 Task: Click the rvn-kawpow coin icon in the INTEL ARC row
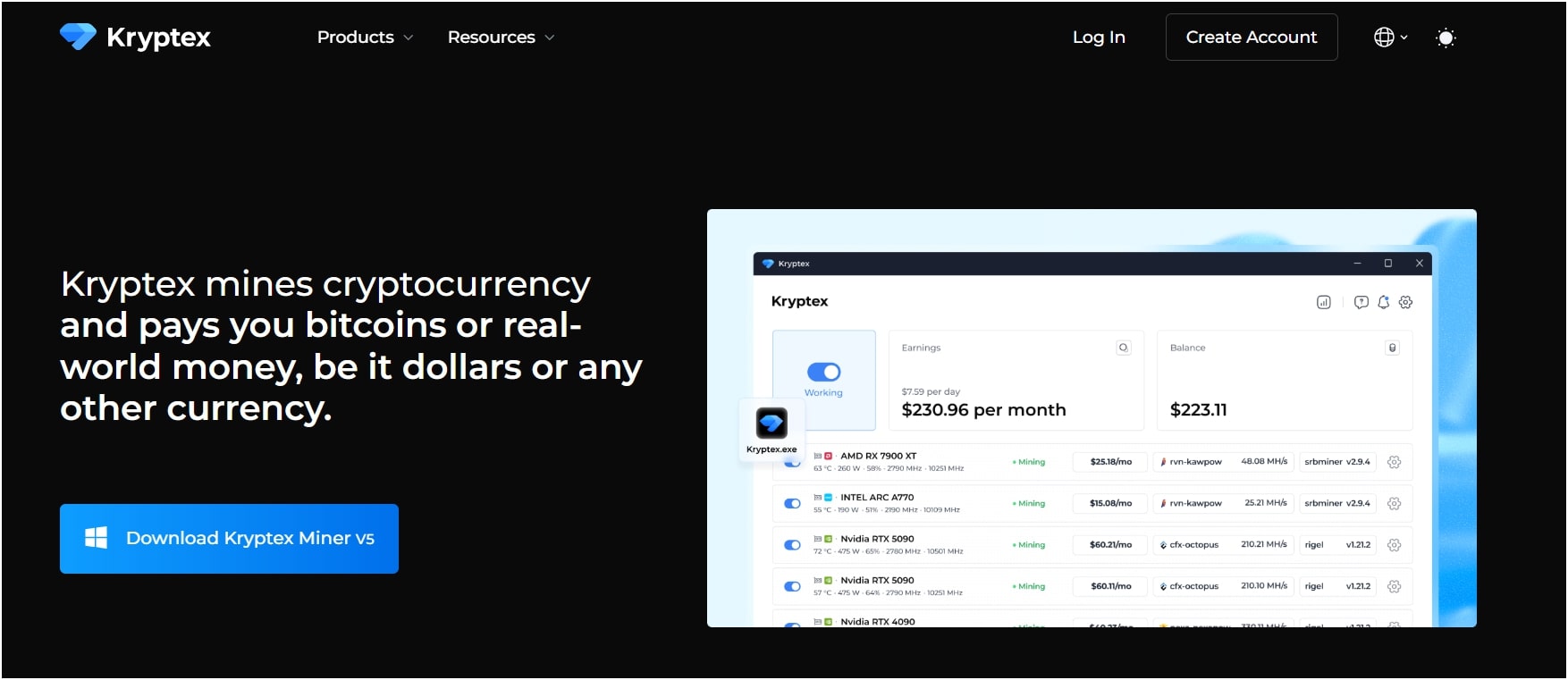1163,503
